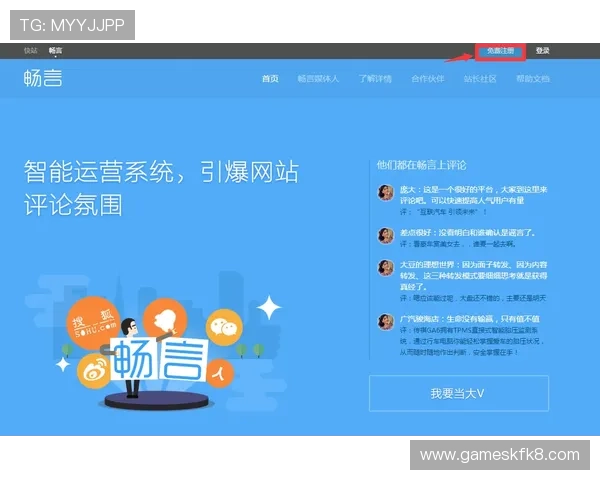Switch to the 快站 top tab

[x=30, y=51]
